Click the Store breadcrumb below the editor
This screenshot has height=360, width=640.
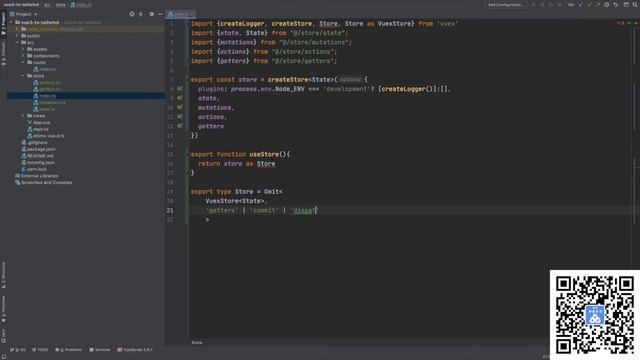click(197, 342)
